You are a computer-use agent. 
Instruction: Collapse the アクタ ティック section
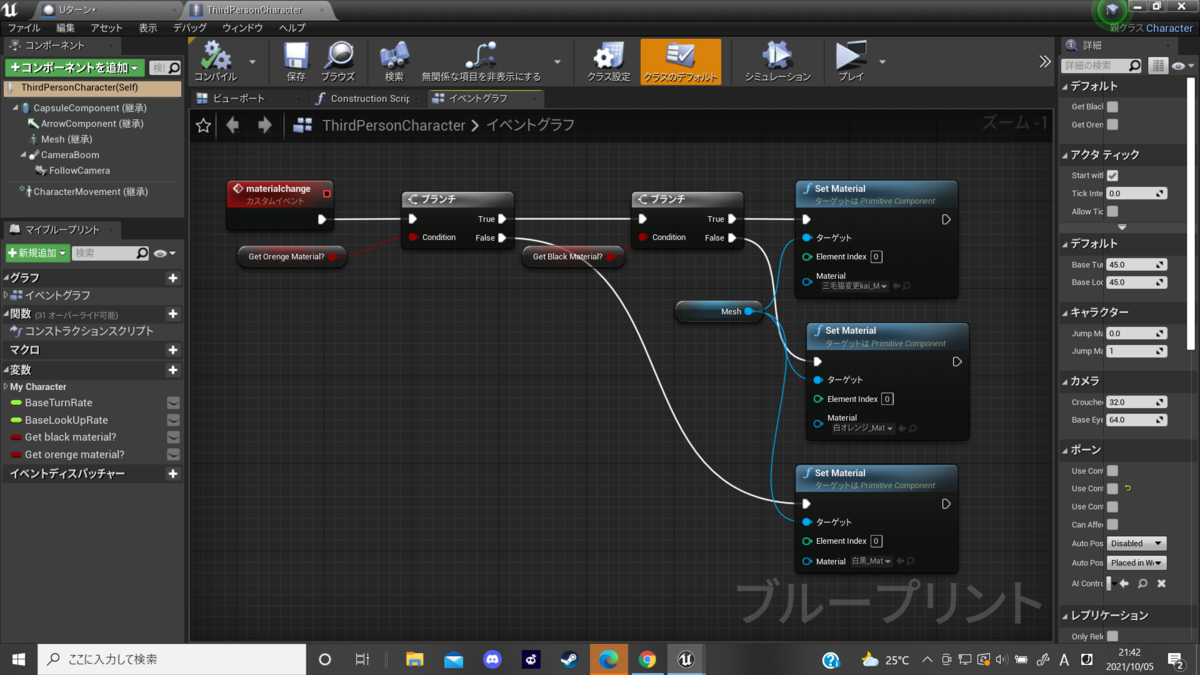point(1065,155)
